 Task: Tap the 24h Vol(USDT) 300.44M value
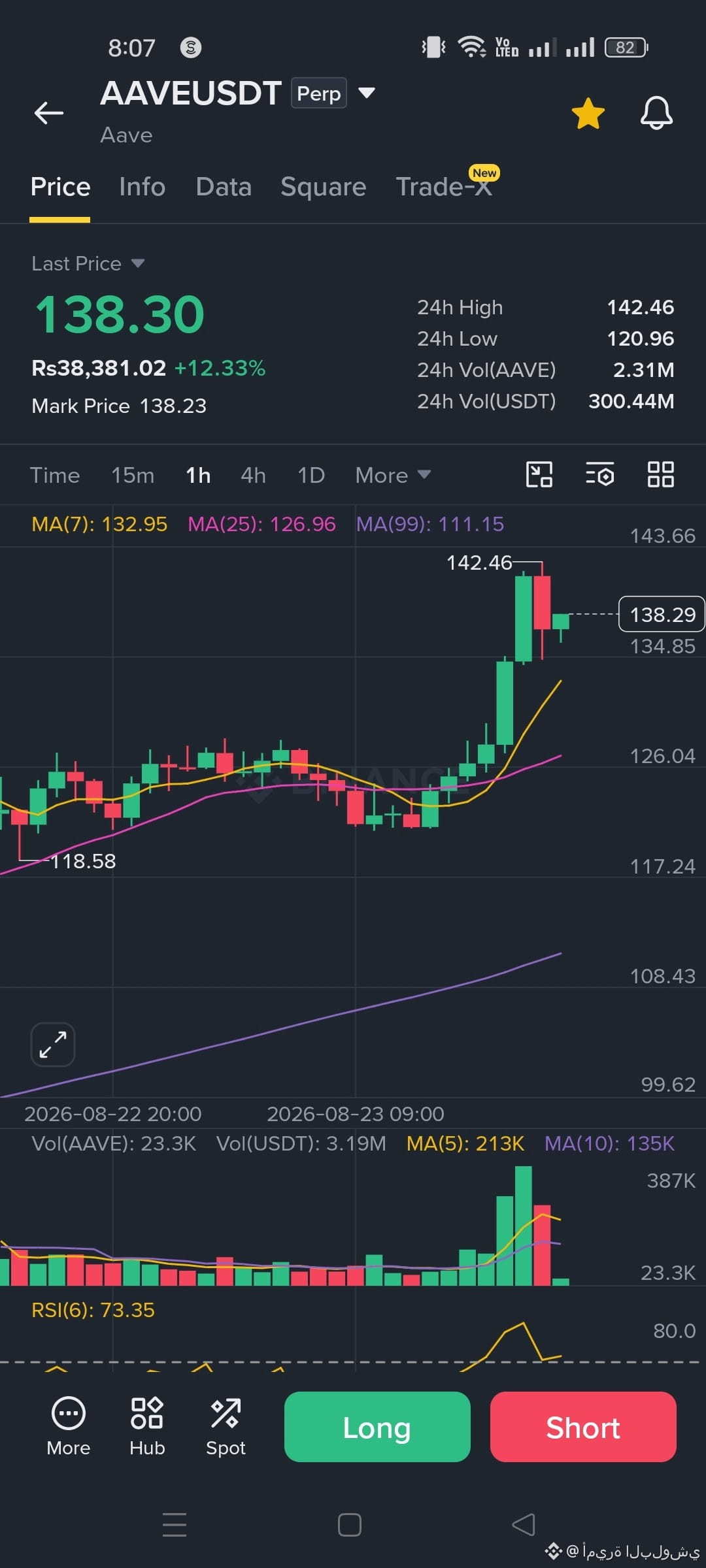click(x=631, y=401)
